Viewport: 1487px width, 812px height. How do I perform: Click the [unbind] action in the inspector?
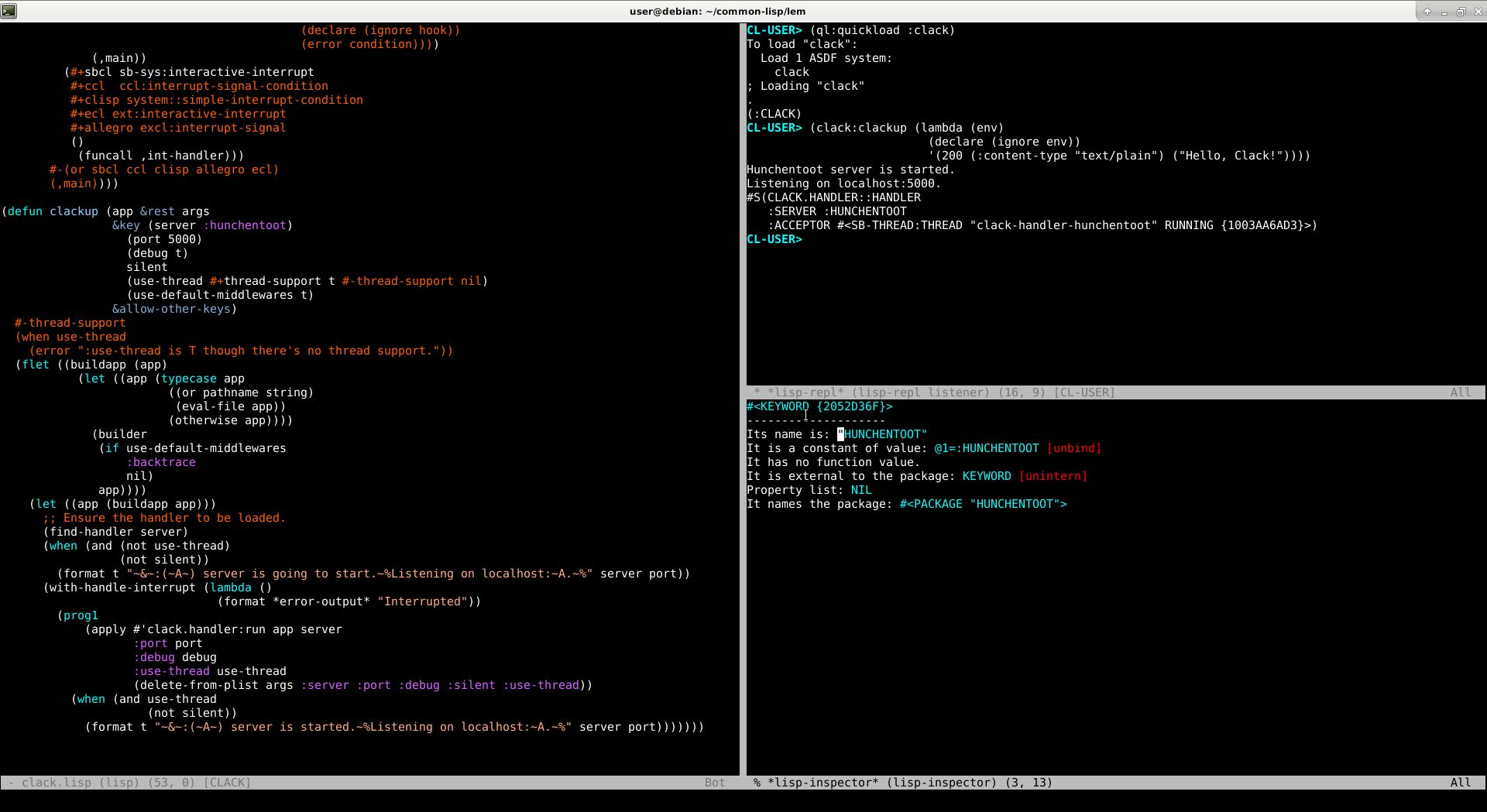pyautogui.click(x=1073, y=448)
